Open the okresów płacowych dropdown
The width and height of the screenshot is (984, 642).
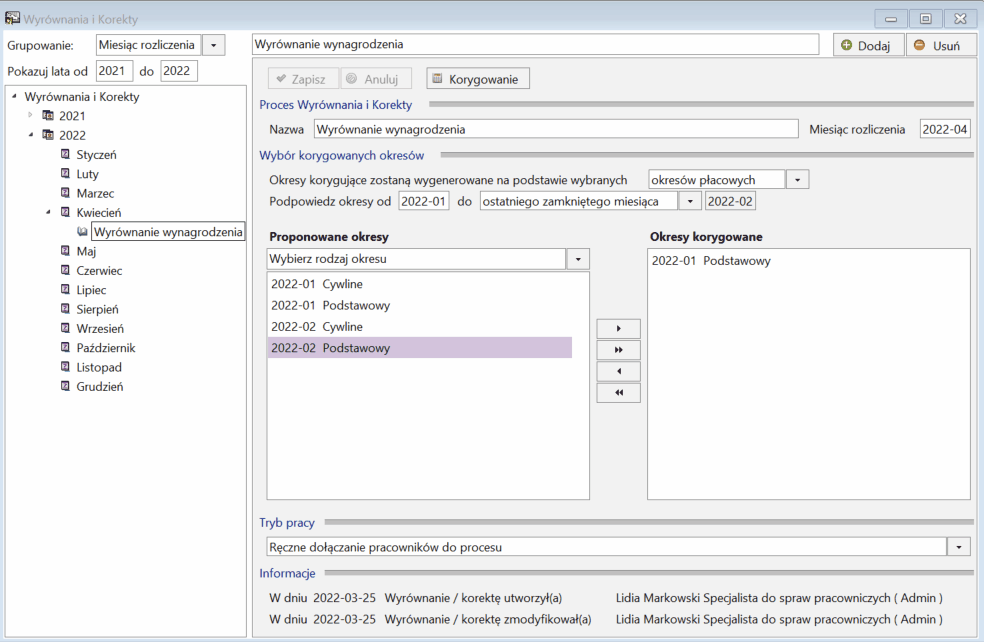[797, 179]
